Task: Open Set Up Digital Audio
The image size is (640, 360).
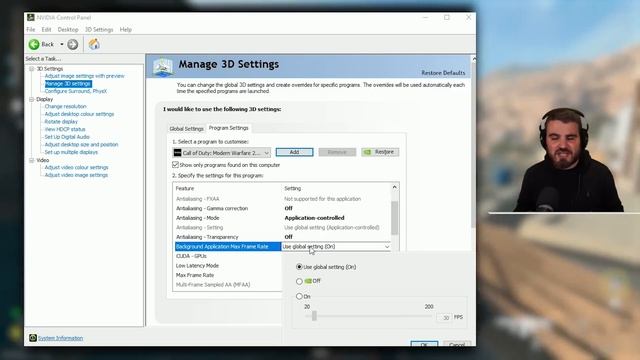Action: click(x=67, y=137)
